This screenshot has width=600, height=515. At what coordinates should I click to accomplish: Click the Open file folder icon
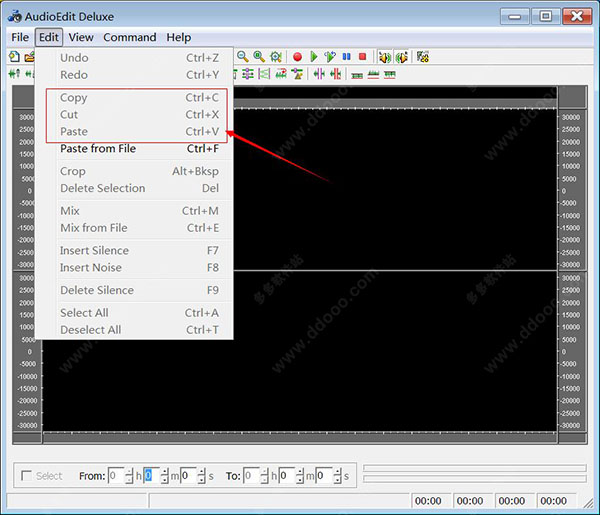[29, 57]
